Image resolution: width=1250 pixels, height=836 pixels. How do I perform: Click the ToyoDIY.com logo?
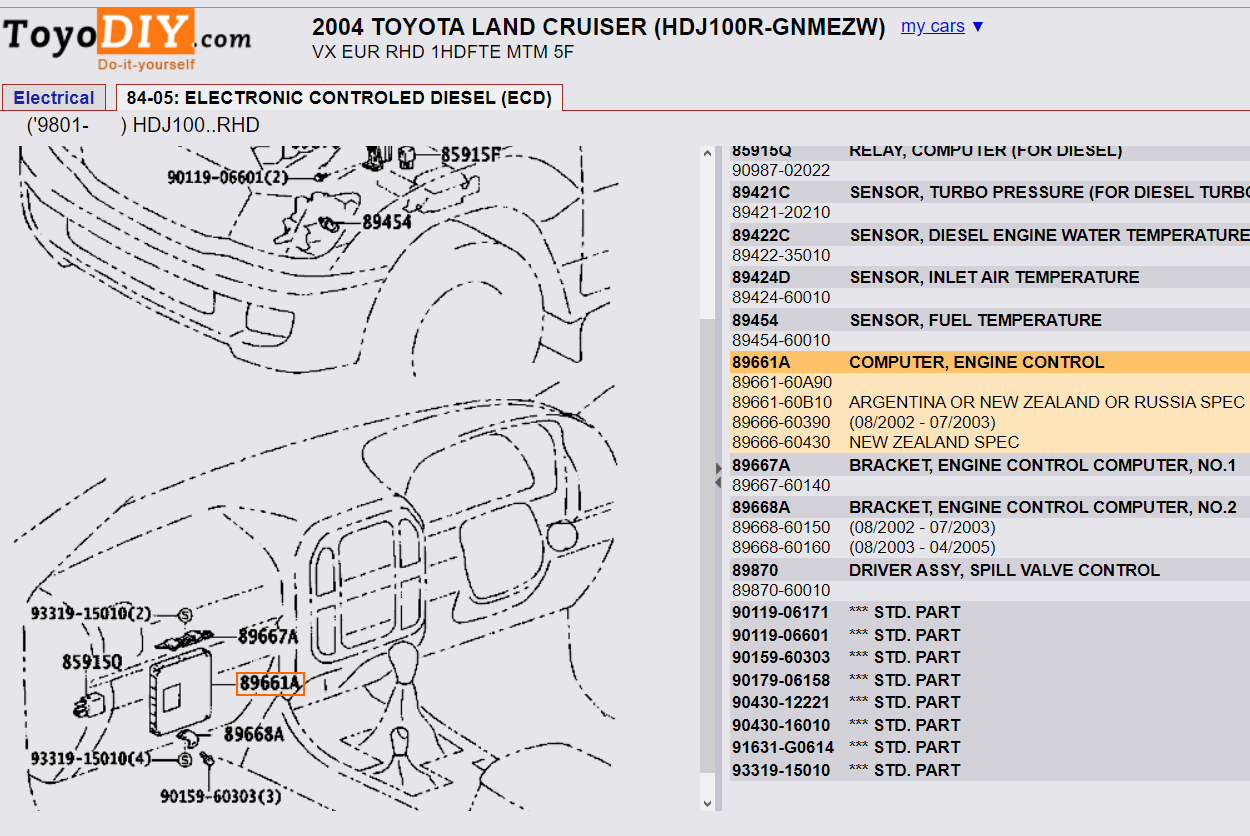coord(126,39)
